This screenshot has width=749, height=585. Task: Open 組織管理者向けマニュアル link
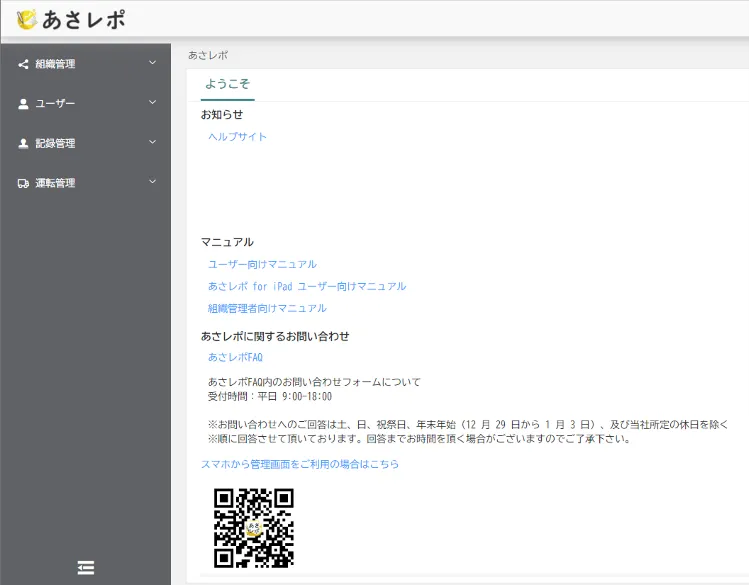(x=267, y=308)
